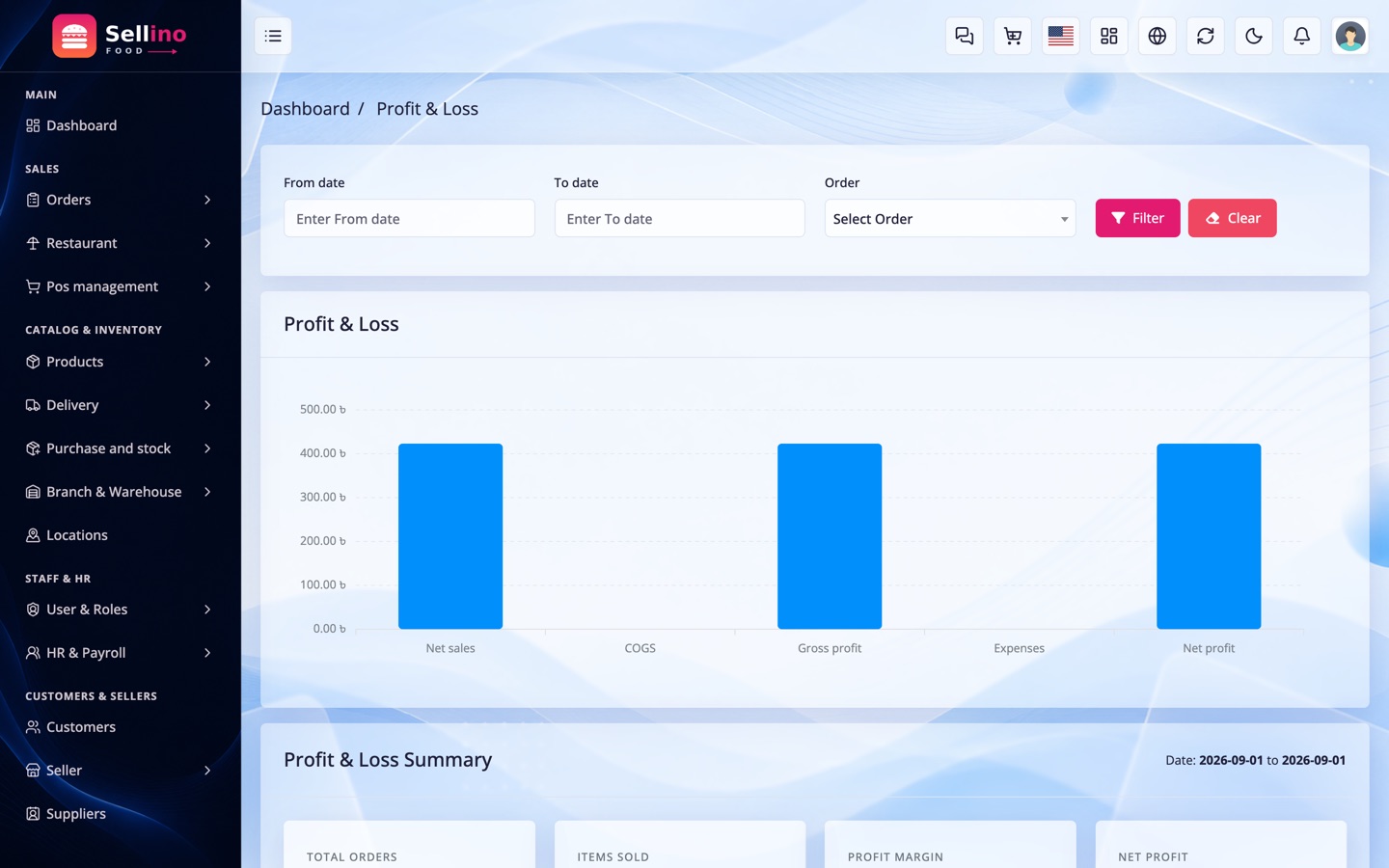Focus the To date field
Image resolution: width=1389 pixels, height=868 pixels.
click(x=679, y=219)
